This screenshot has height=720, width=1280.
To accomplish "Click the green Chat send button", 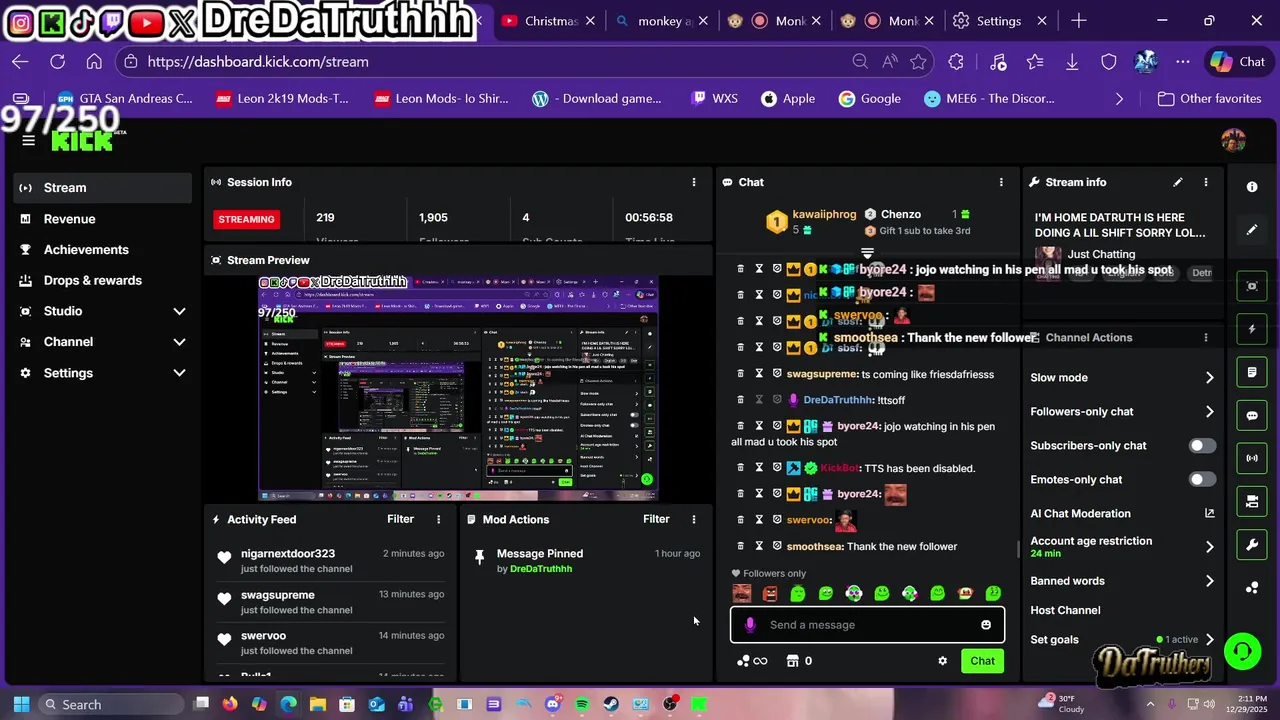I will 982,661.
